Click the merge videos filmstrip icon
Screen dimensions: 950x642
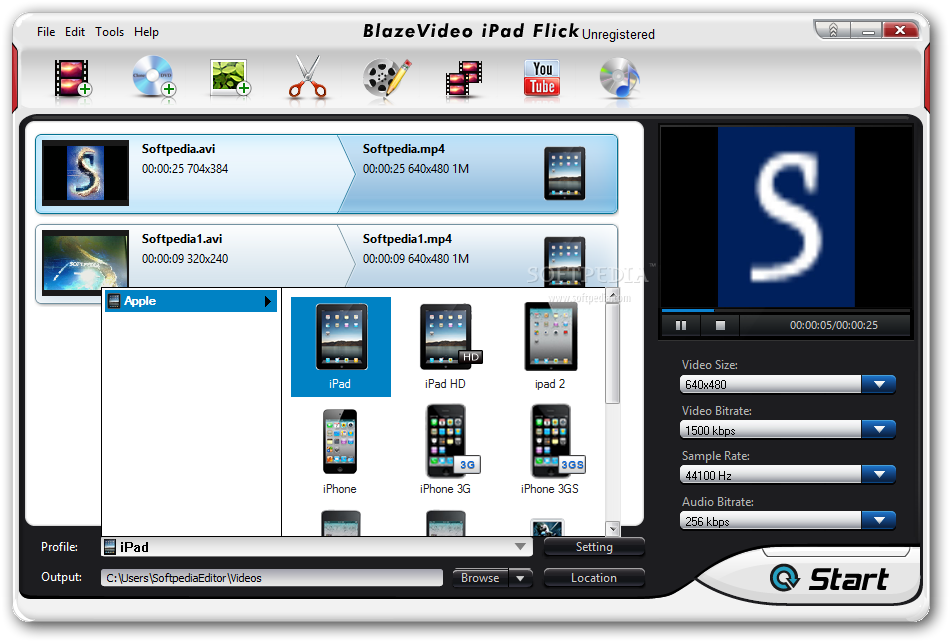[463, 78]
